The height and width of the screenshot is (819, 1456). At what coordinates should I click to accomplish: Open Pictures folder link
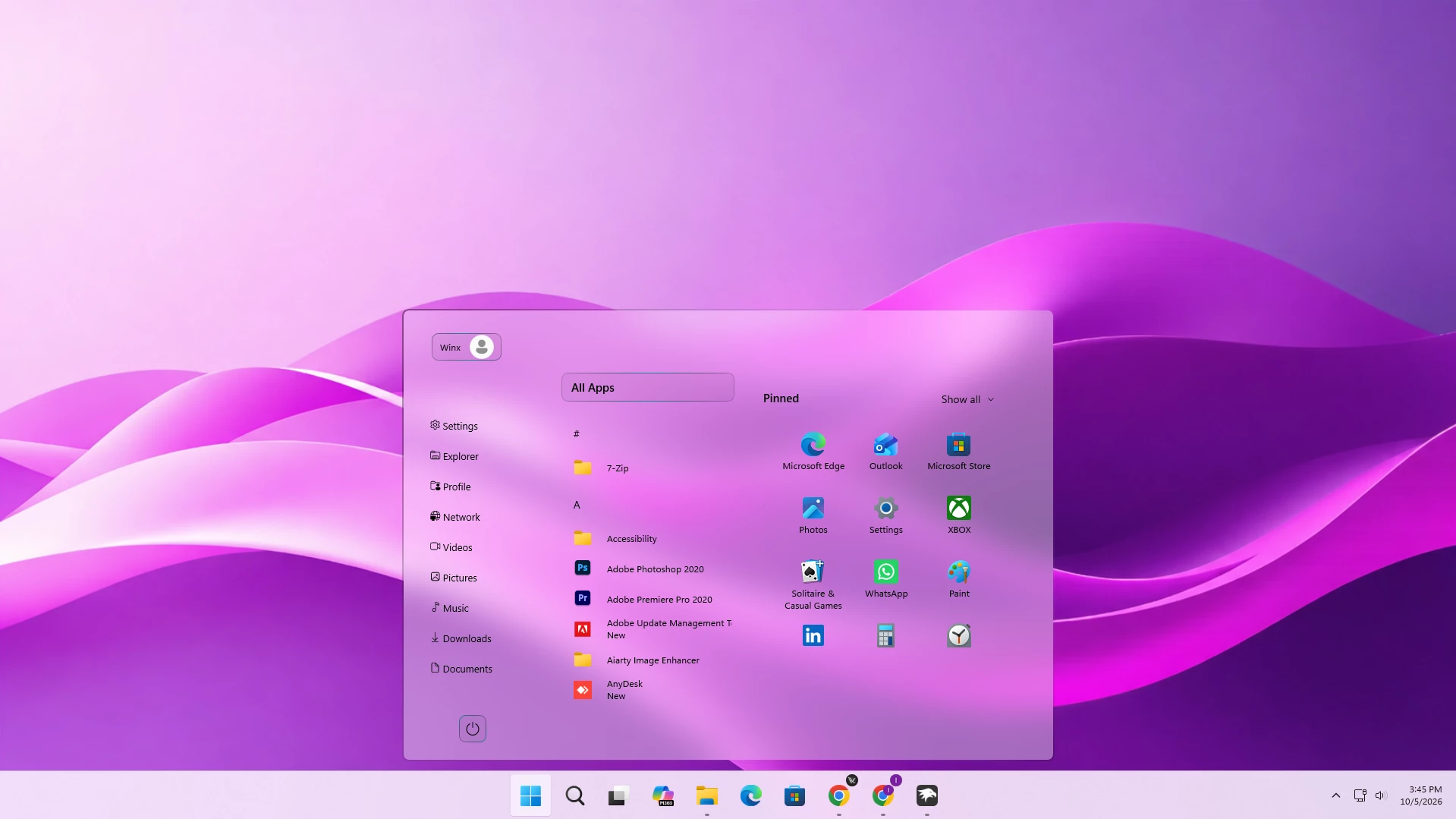tap(453, 578)
